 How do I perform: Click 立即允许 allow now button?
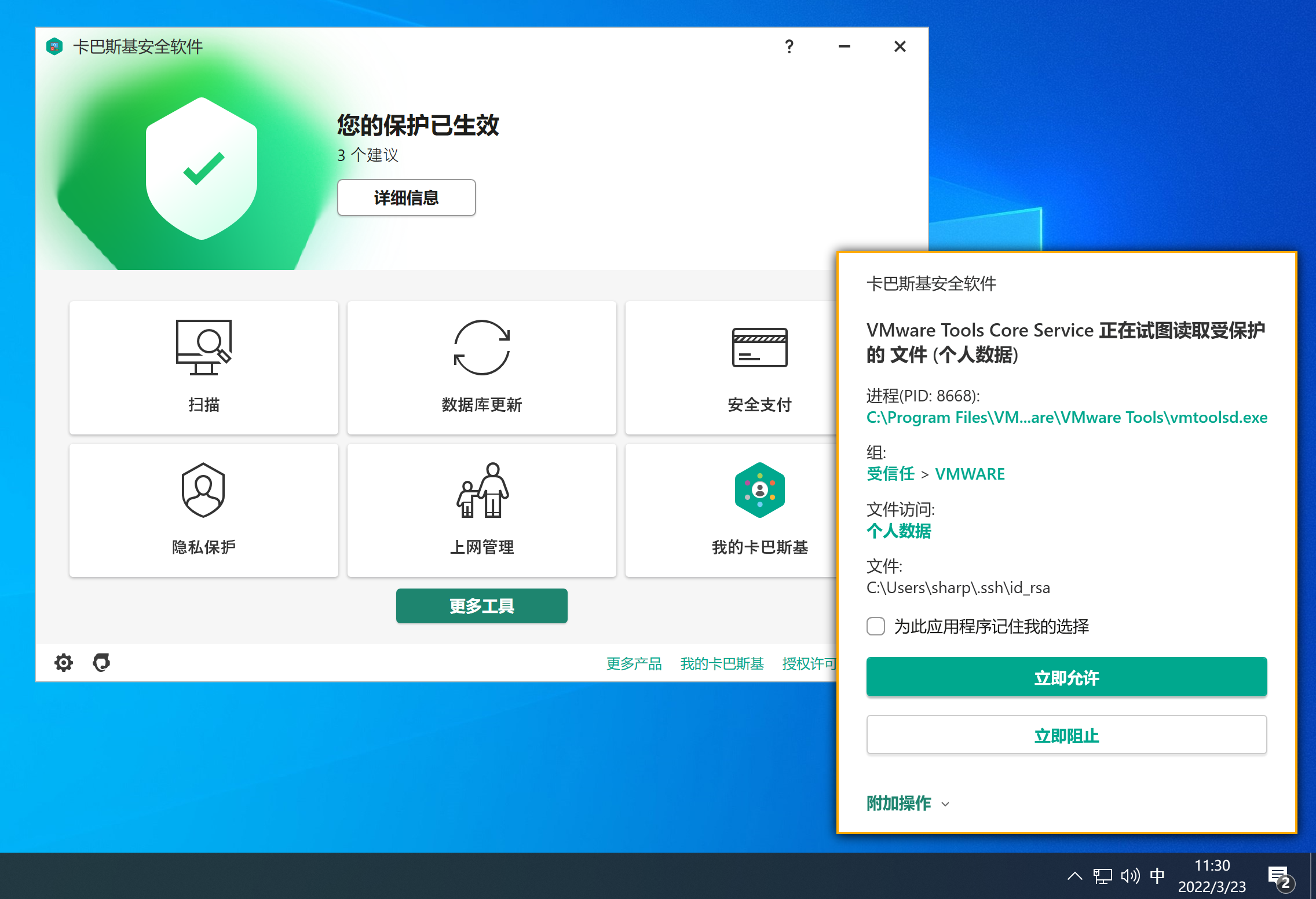pyautogui.click(x=1066, y=677)
